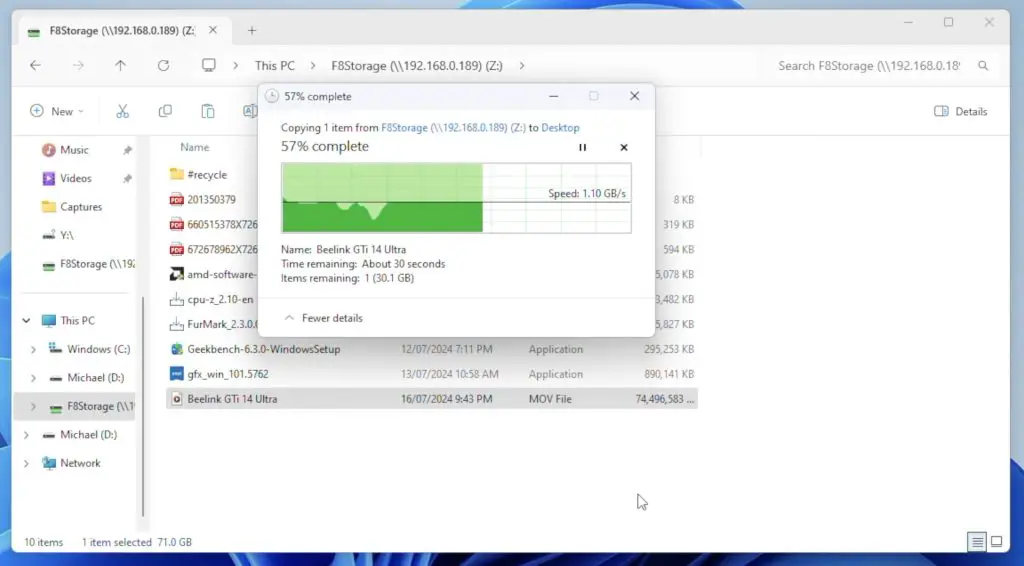Expand the Windows (C:) tree node
Screen dimensions: 1024x566
(x=33, y=350)
